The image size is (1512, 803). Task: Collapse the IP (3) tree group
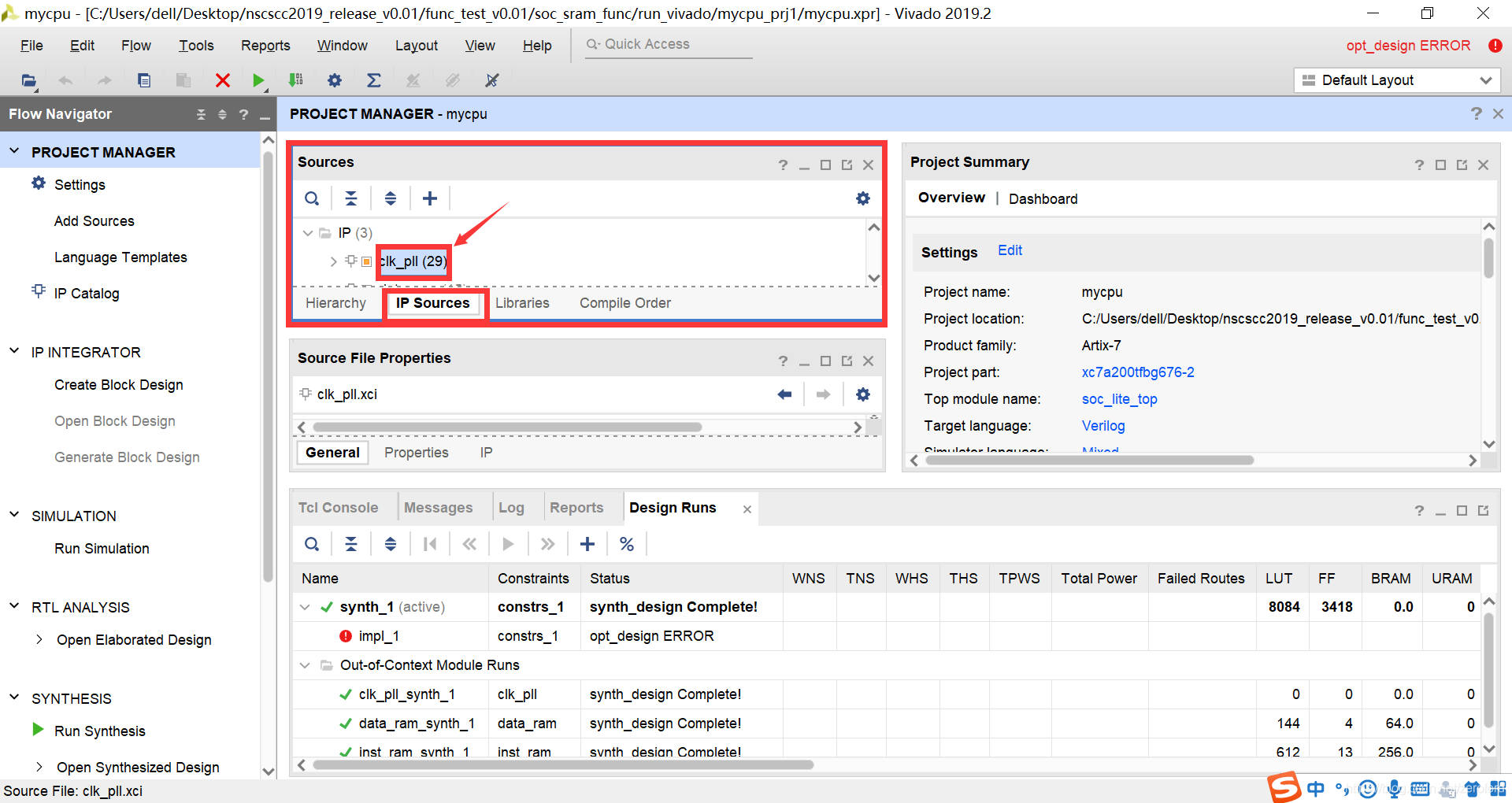[308, 233]
